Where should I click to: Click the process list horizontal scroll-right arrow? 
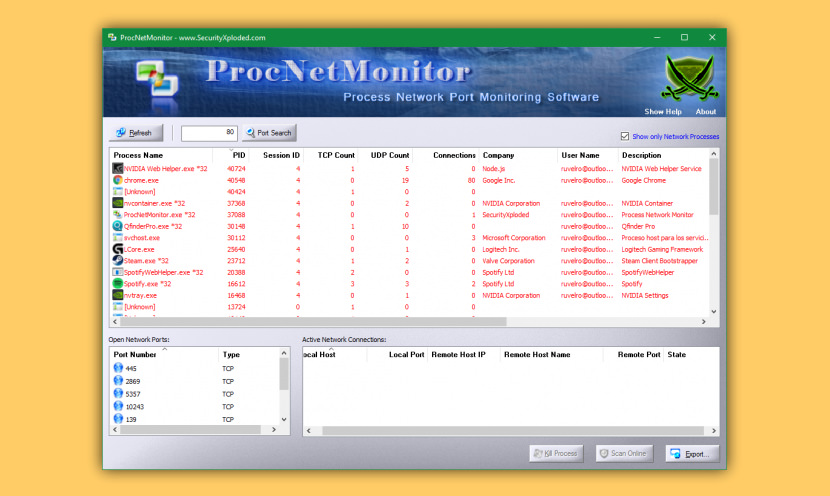tap(703, 321)
